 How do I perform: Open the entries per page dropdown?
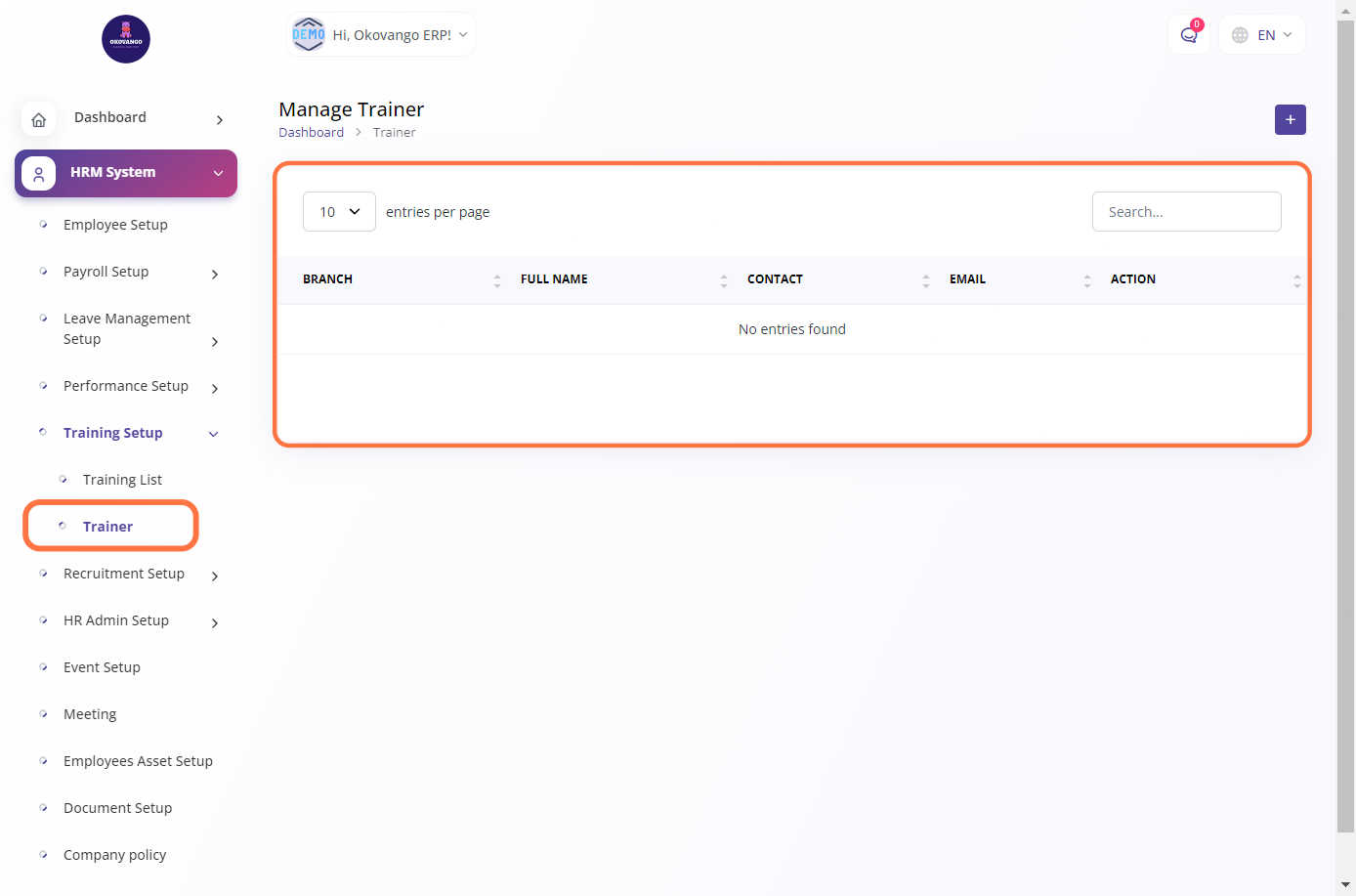point(339,212)
